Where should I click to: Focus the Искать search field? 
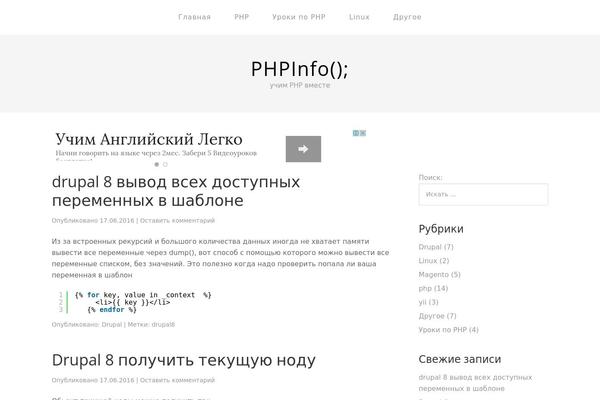click(x=483, y=194)
